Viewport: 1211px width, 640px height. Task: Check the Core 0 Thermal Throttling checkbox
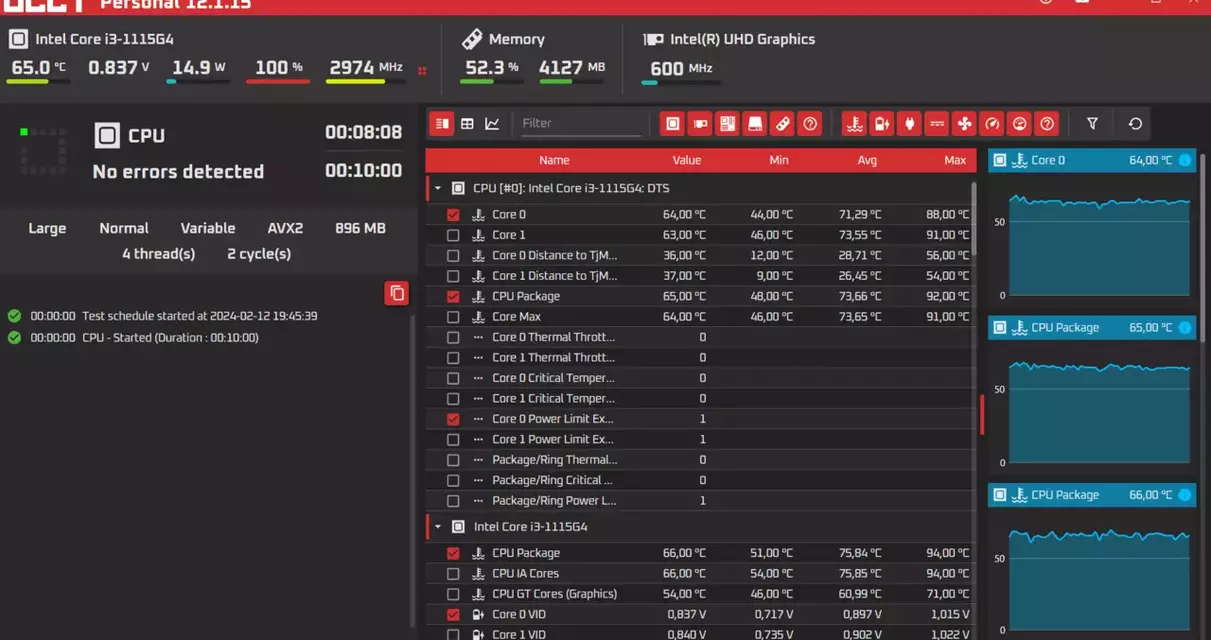coord(453,337)
